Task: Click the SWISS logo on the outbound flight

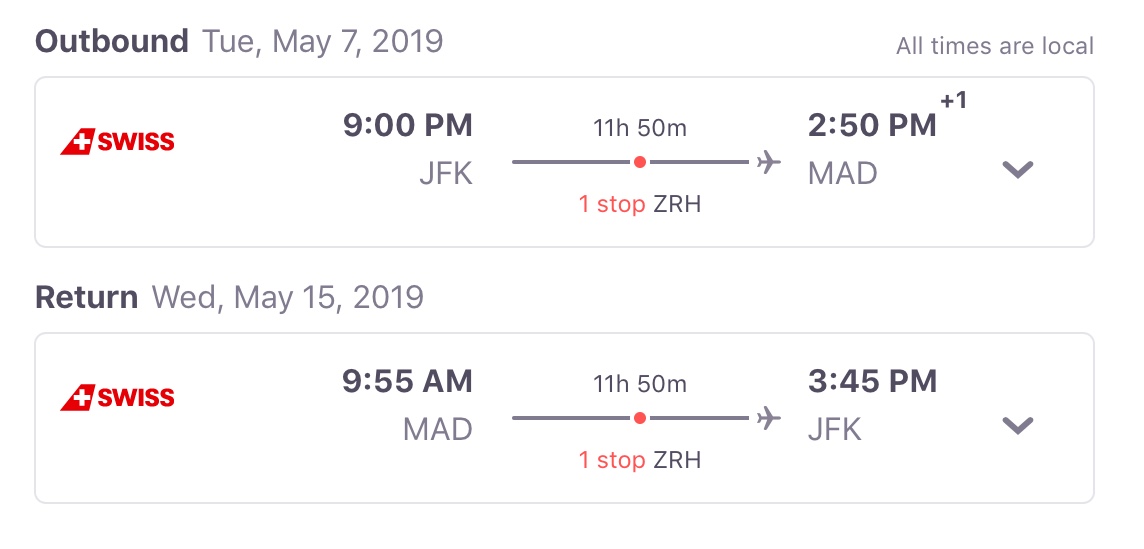Action: tap(117, 142)
